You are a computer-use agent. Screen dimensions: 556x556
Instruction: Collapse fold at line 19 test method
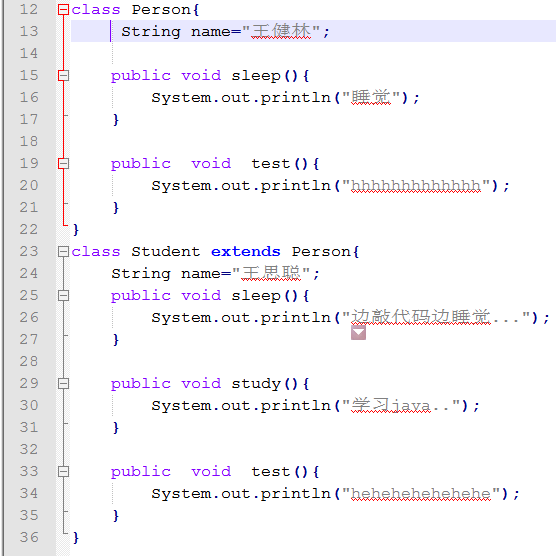[63, 163]
